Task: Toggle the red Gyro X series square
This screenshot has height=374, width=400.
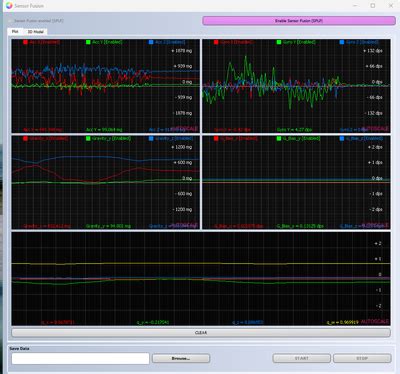Action: [x=216, y=42]
